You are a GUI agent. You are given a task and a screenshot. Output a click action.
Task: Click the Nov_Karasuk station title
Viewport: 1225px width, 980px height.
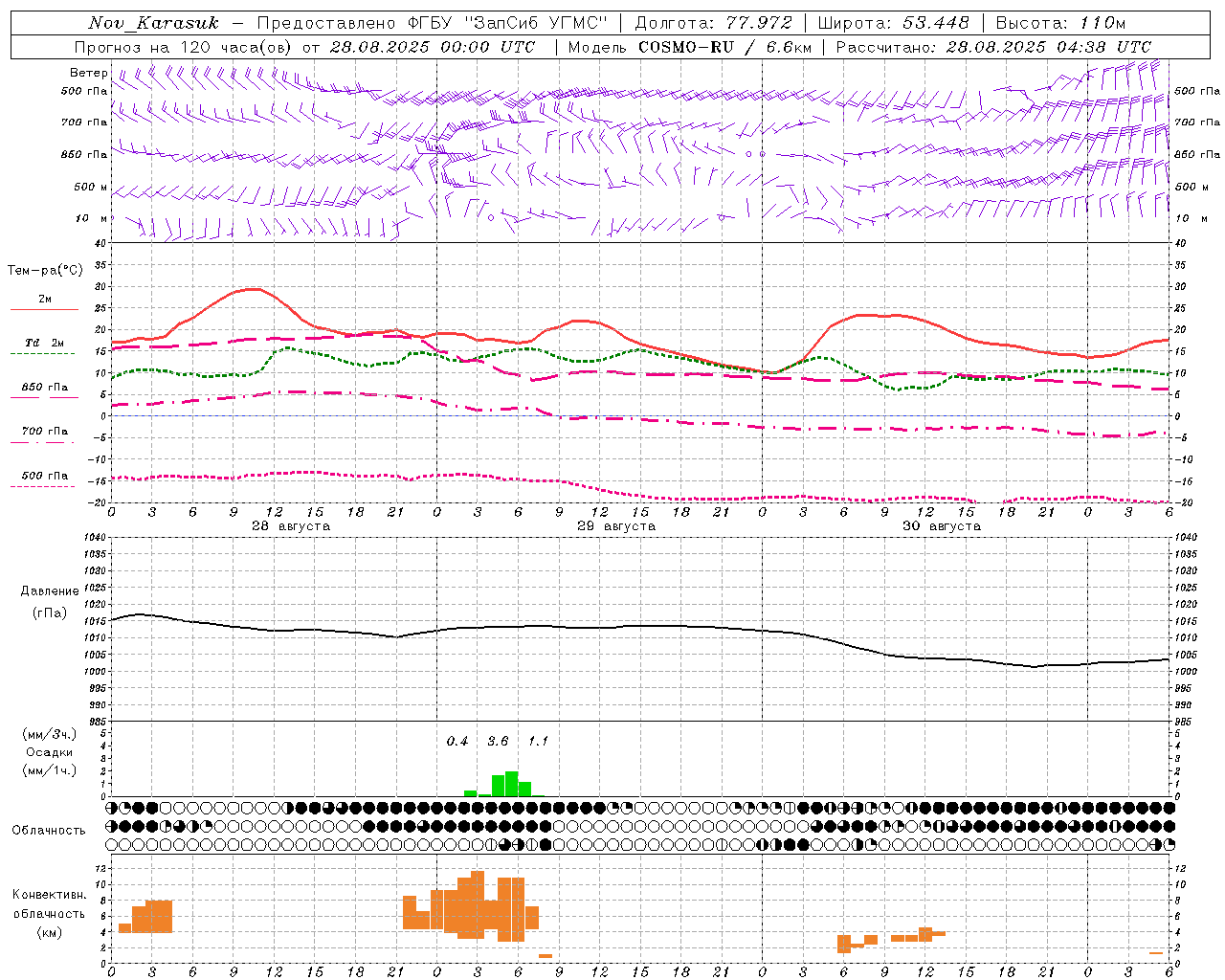pos(153,23)
